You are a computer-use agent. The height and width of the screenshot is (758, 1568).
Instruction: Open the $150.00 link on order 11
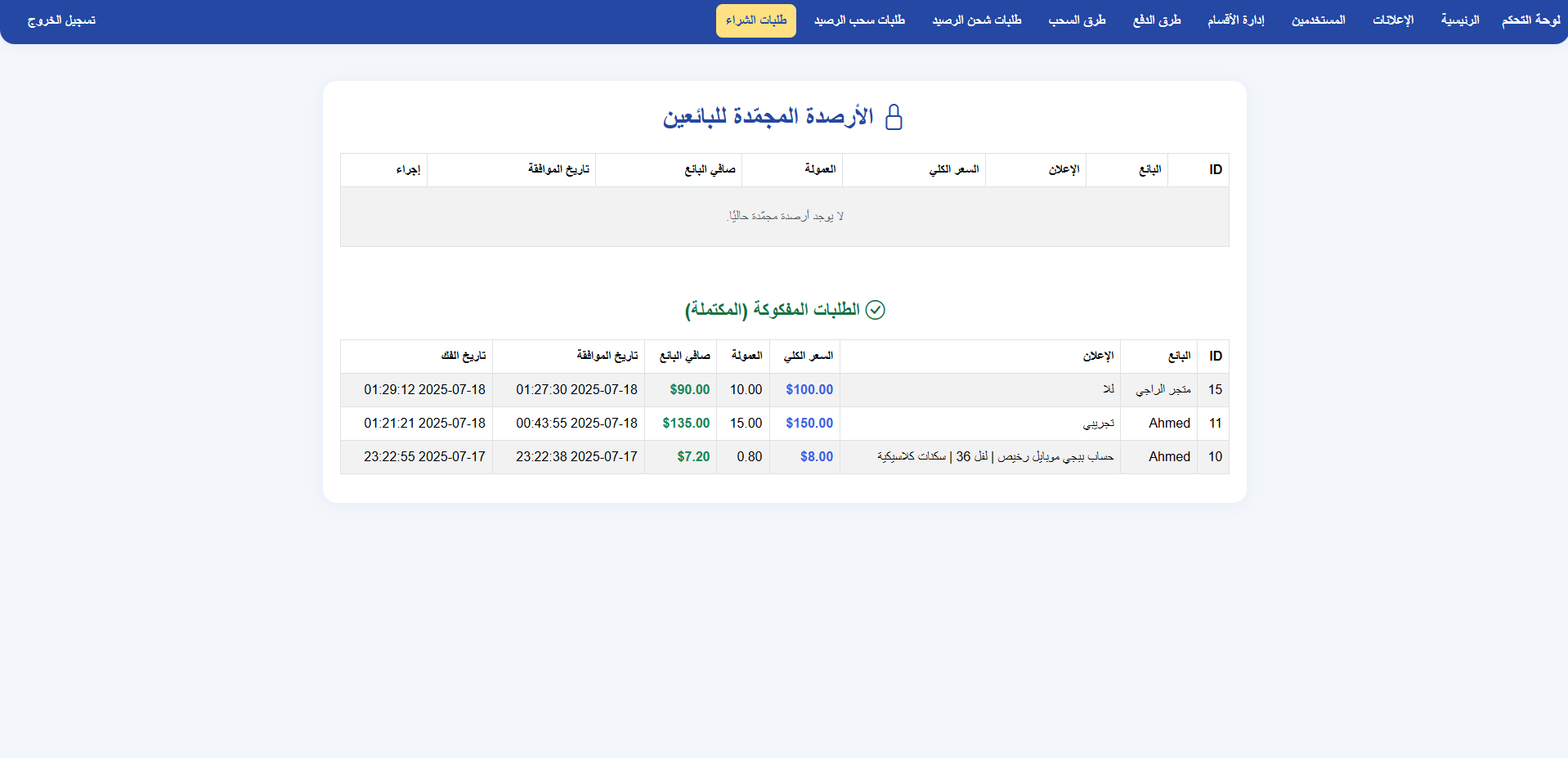pos(808,424)
